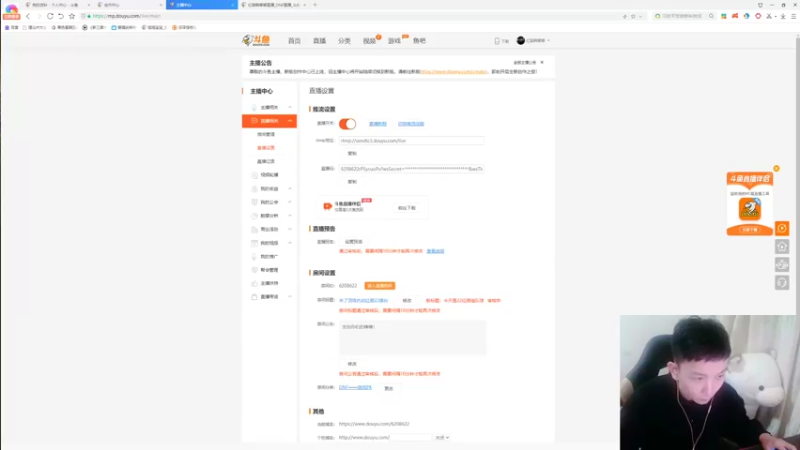Reload the page with the browser refresh icon
Screen dimensions: 800x450
[x=50, y=16]
